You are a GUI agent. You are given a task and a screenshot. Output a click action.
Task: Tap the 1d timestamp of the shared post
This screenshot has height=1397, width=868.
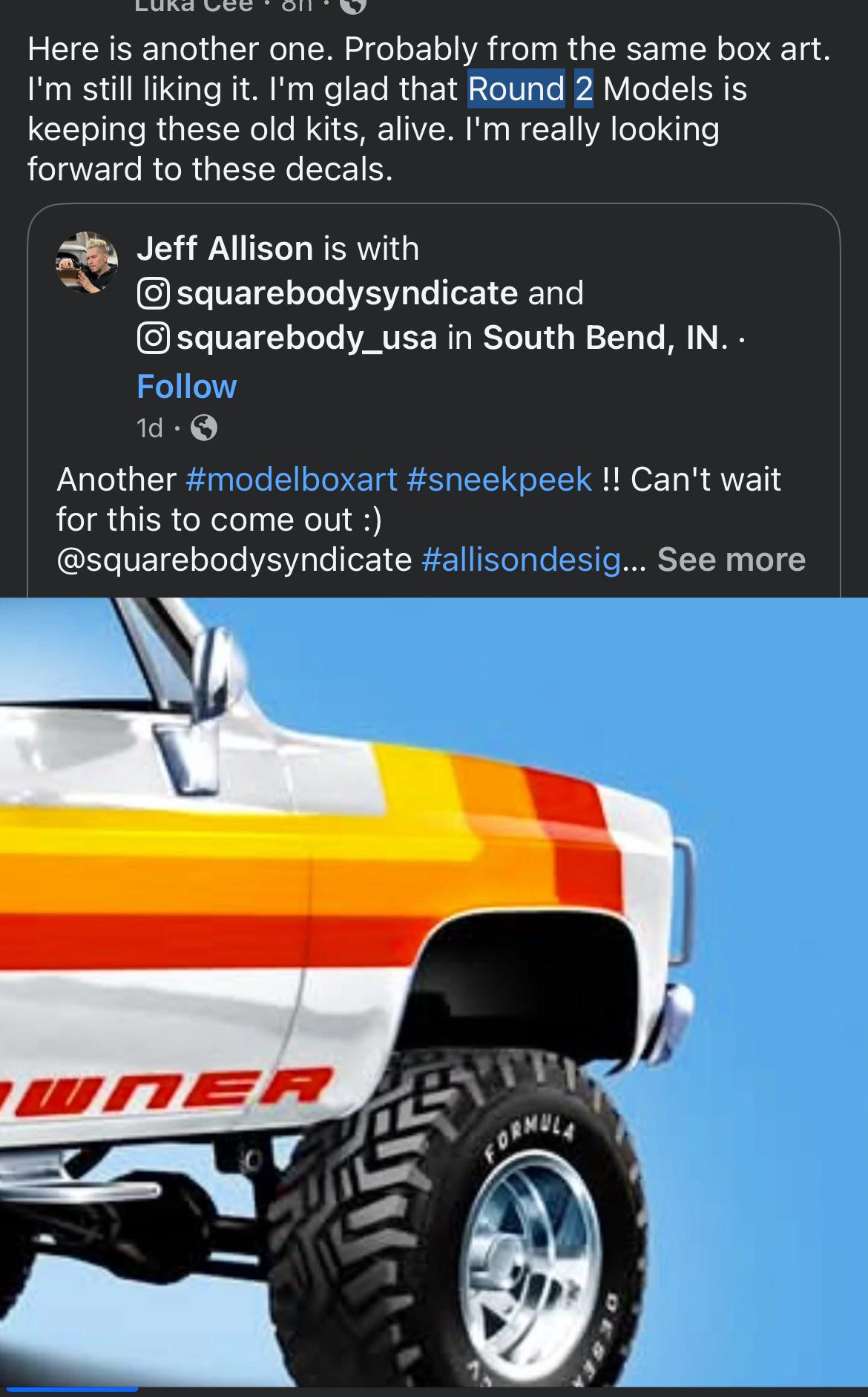coord(149,428)
